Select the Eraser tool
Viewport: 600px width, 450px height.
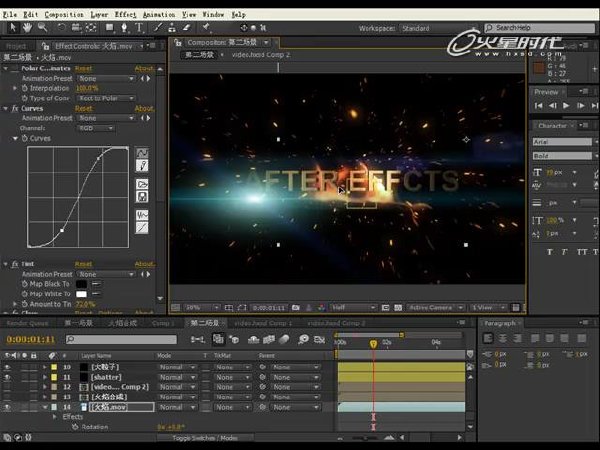(x=186, y=28)
